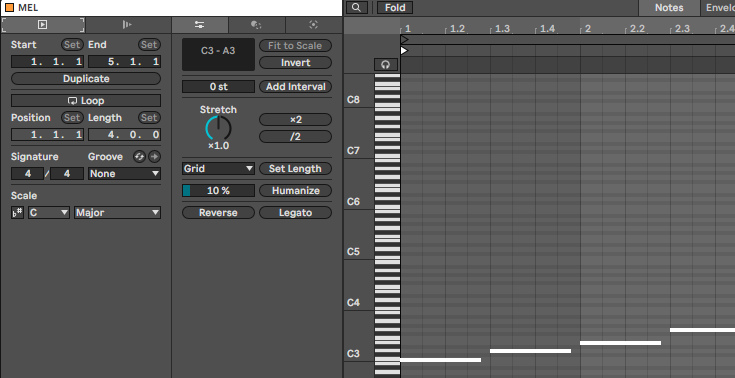Toggle the Loop button

click(x=86, y=100)
